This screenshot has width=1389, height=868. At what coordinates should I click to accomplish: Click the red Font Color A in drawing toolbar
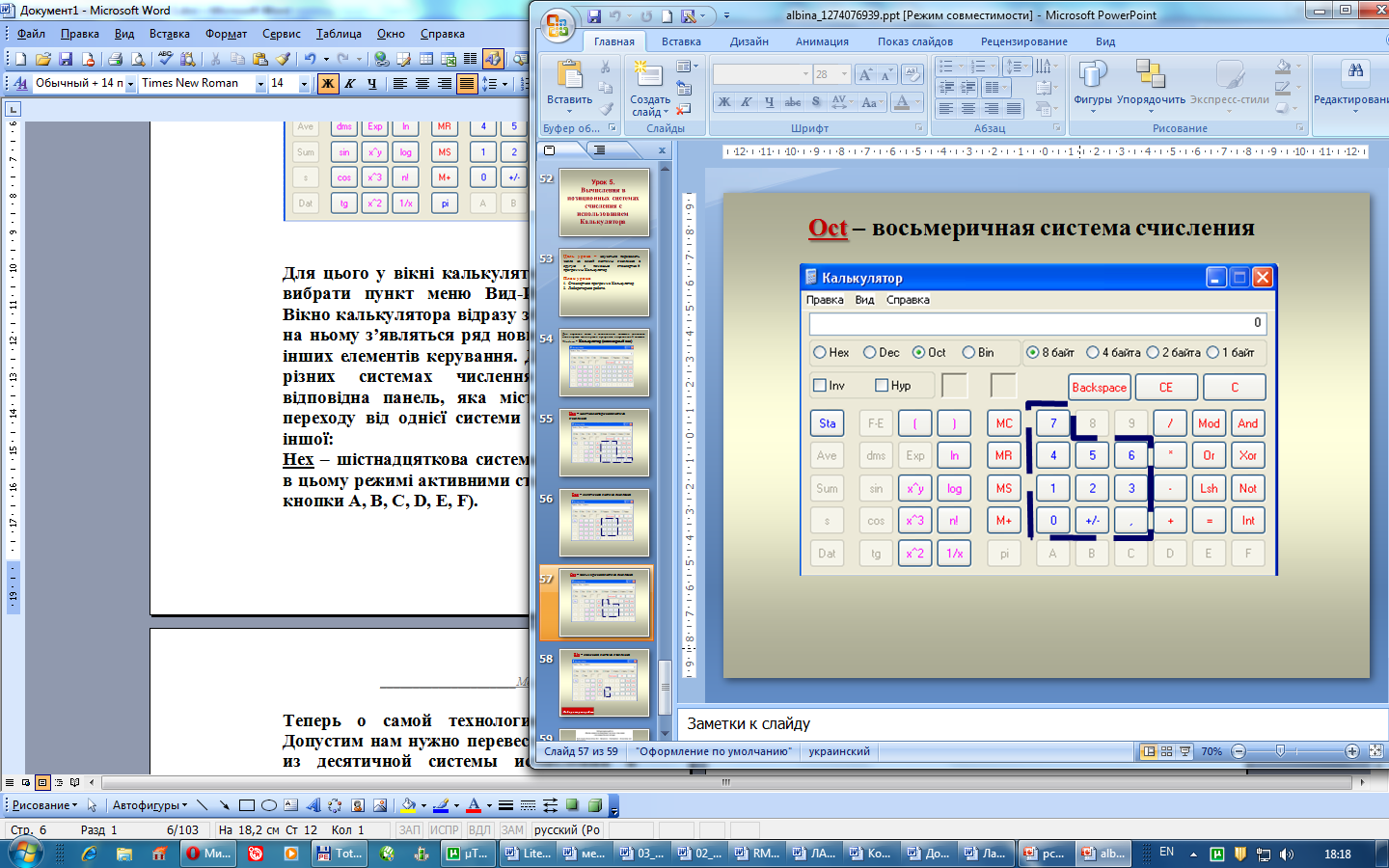pos(474,804)
